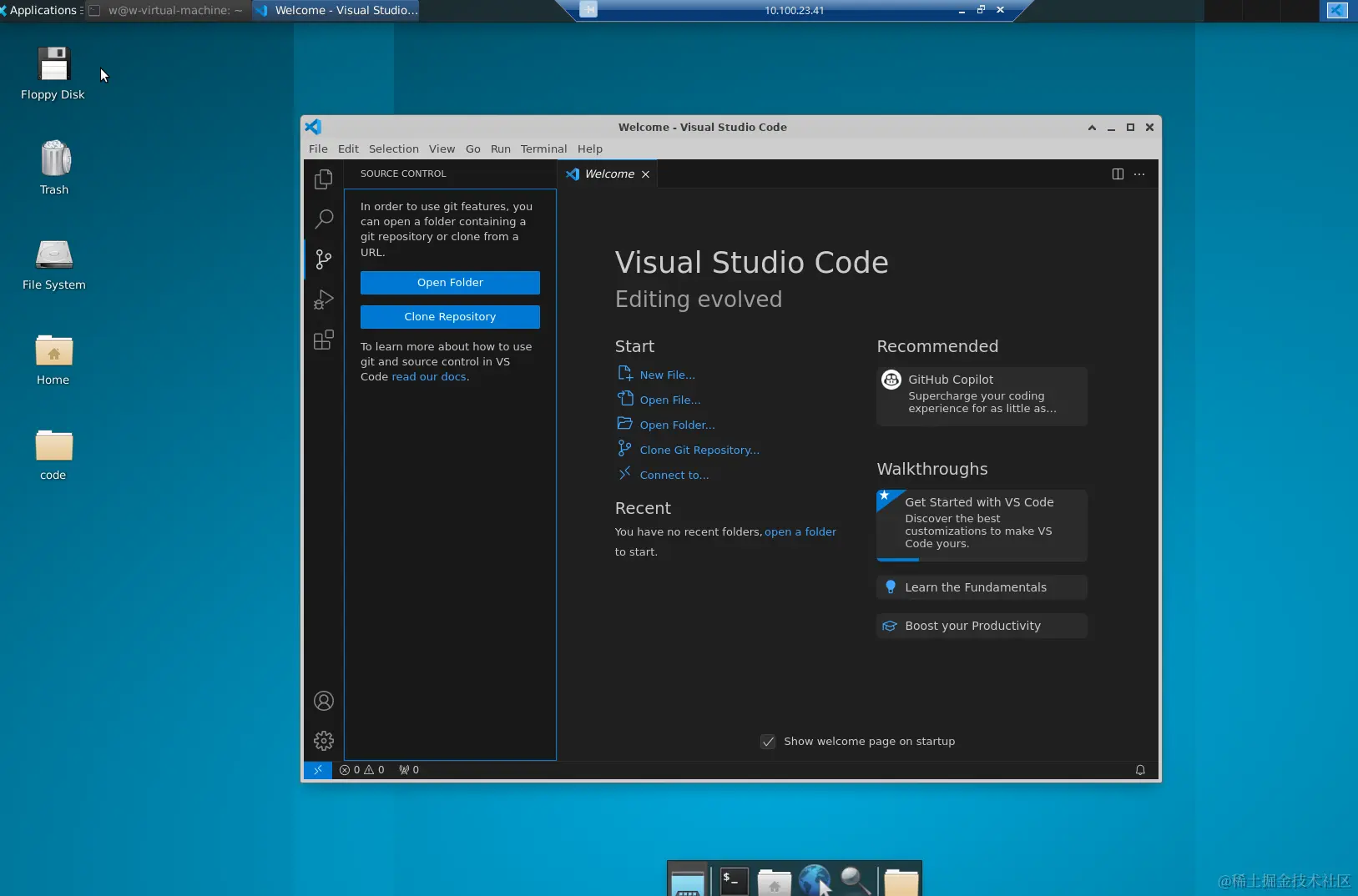Open the Applications menu in top panel
Viewport: 1358px width, 896px height.
pyautogui.click(x=41, y=10)
